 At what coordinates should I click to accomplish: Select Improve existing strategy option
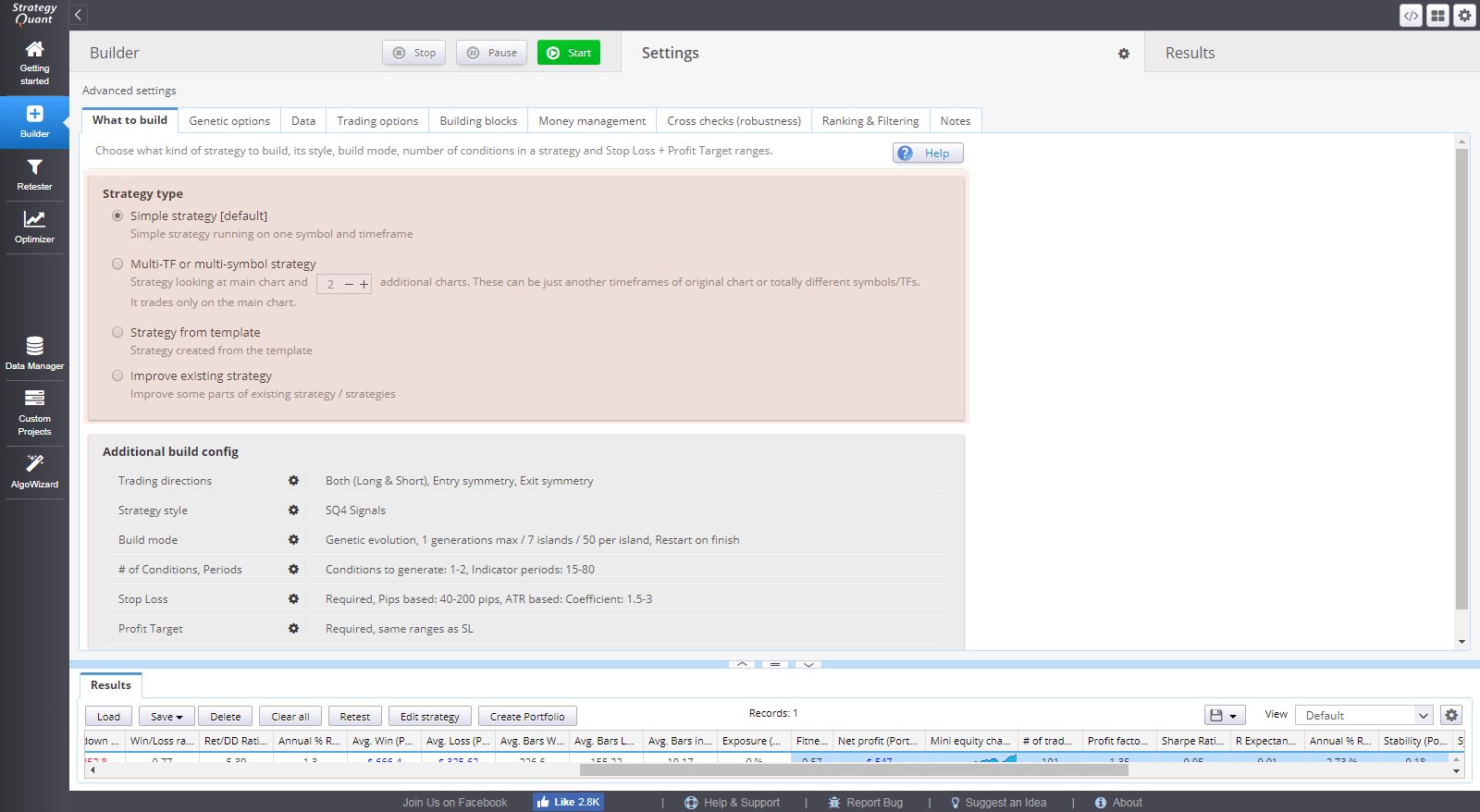click(117, 375)
